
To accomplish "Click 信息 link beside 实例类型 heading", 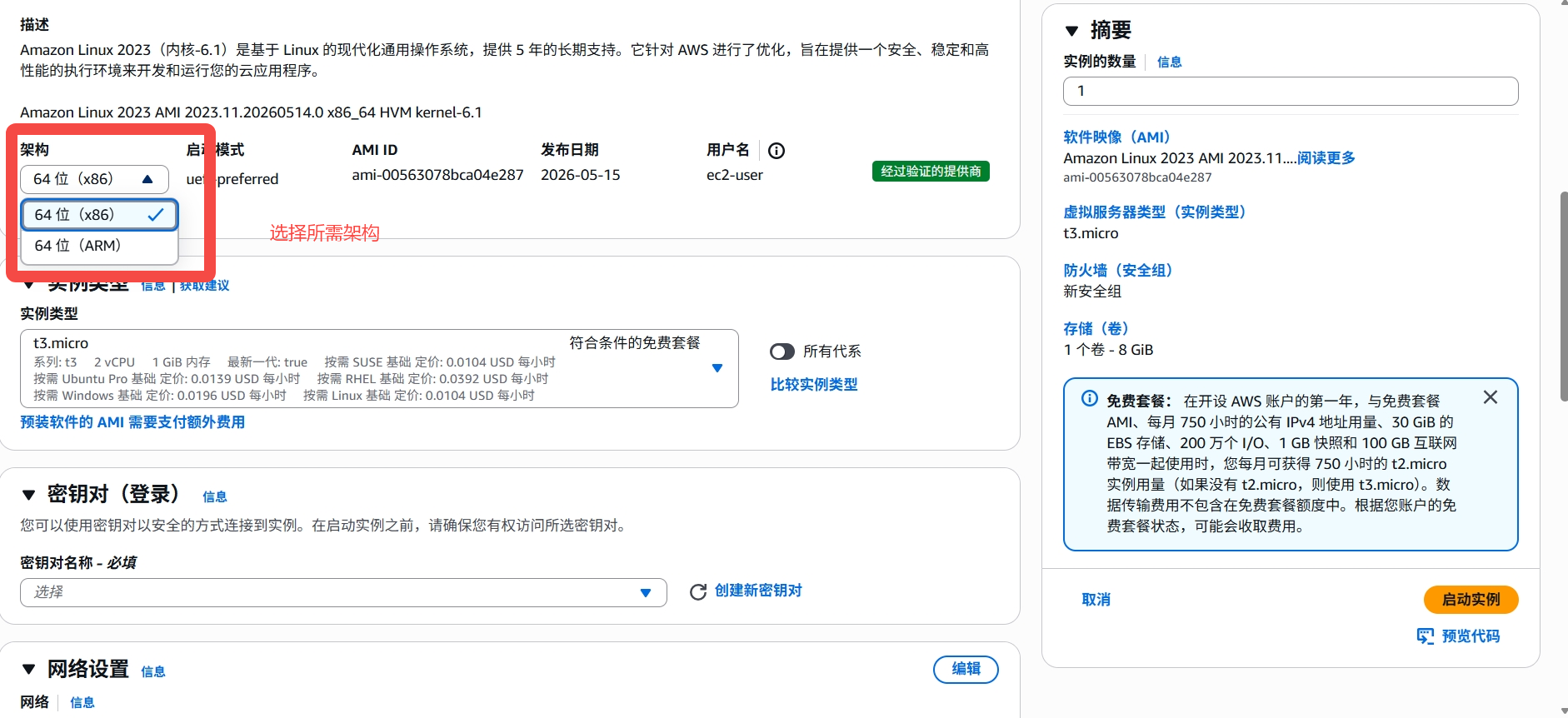I will pyautogui.click(x=153, y=286).
